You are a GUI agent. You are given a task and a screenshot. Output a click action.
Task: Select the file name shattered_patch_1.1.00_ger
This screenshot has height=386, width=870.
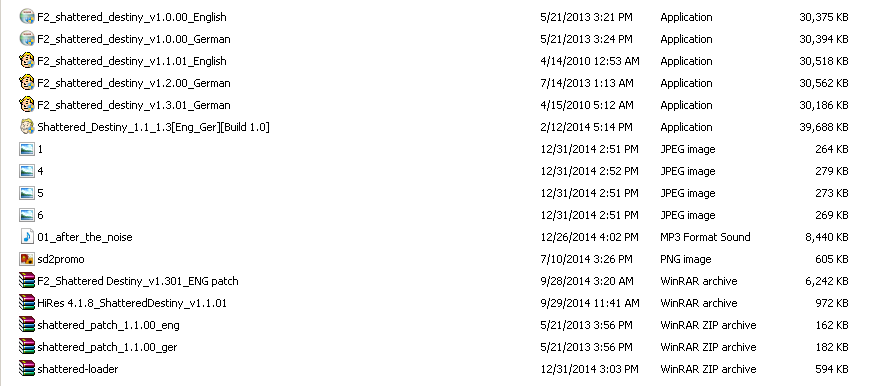point(107,347)
